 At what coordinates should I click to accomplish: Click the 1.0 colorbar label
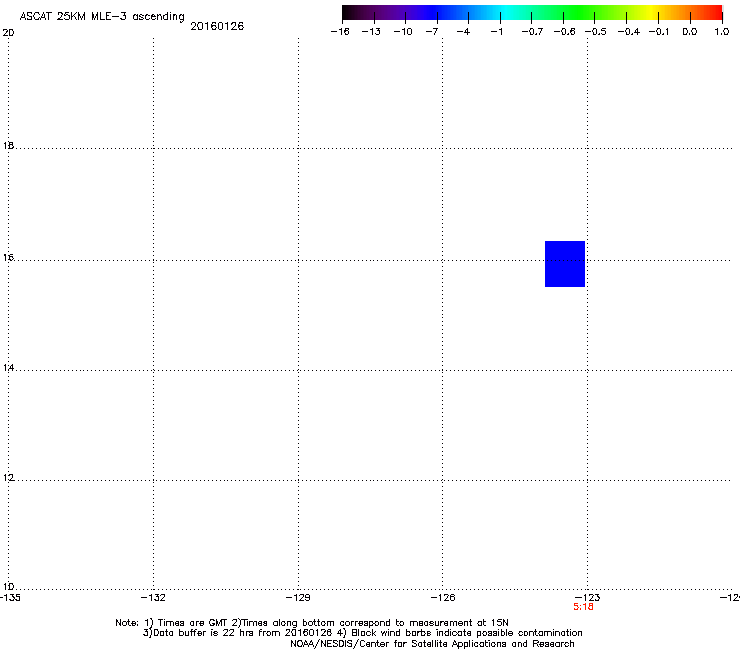pyautogui.click(x=722, y=32)
